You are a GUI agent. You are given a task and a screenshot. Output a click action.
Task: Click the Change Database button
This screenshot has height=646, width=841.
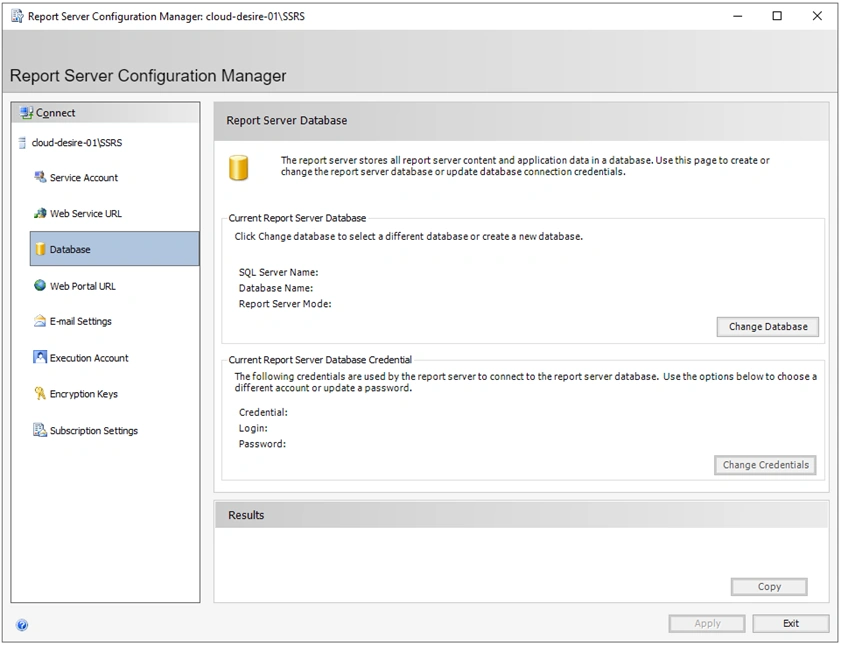pyautogui.click(x=768, y=327)
